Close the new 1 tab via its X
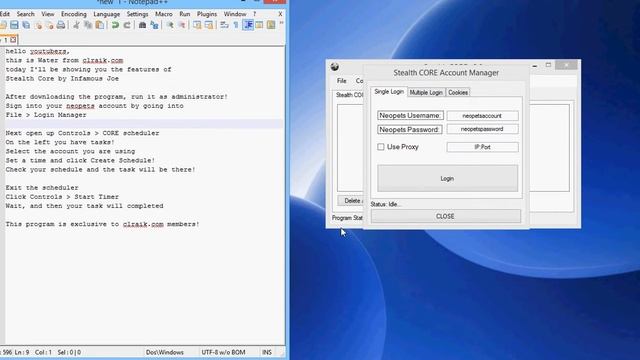This screenshot has width=640, height=360. 13,40
